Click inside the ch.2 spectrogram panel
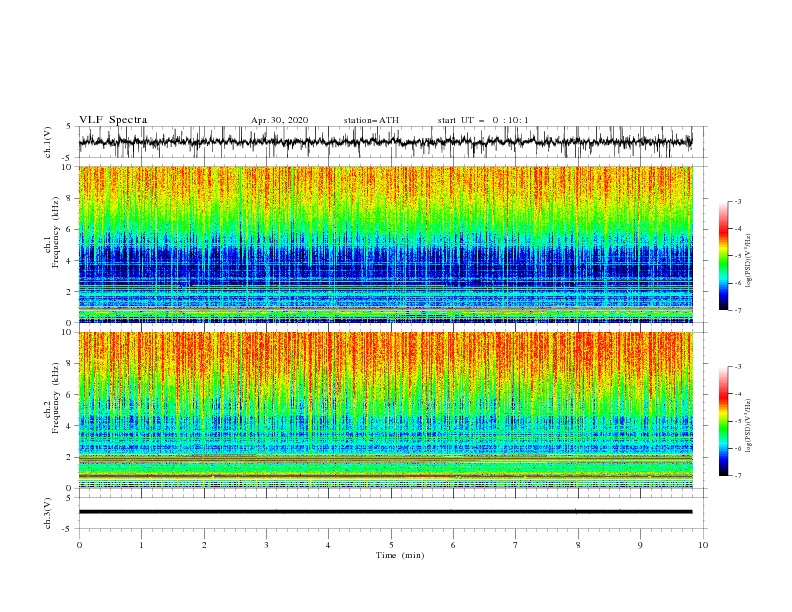Image resolution: width=792 pixels, height=612 pixels. (386, 410)
